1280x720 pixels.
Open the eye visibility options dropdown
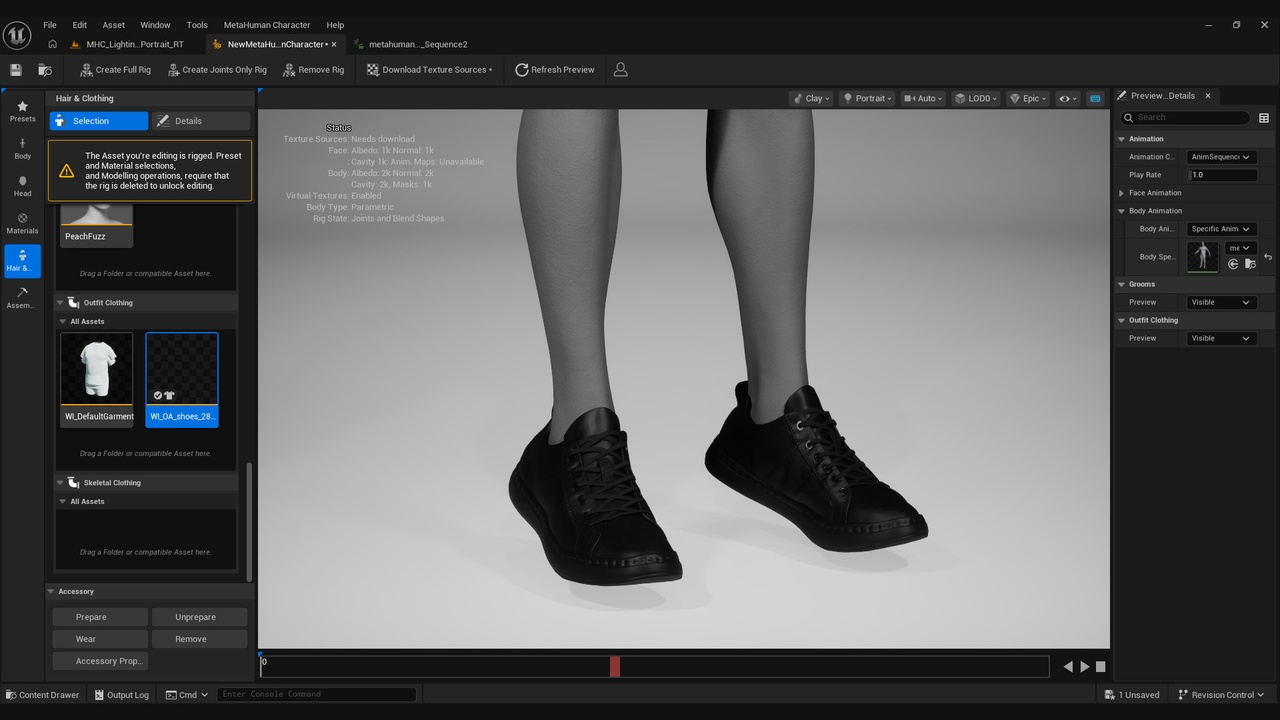[x=1068, y=98]
